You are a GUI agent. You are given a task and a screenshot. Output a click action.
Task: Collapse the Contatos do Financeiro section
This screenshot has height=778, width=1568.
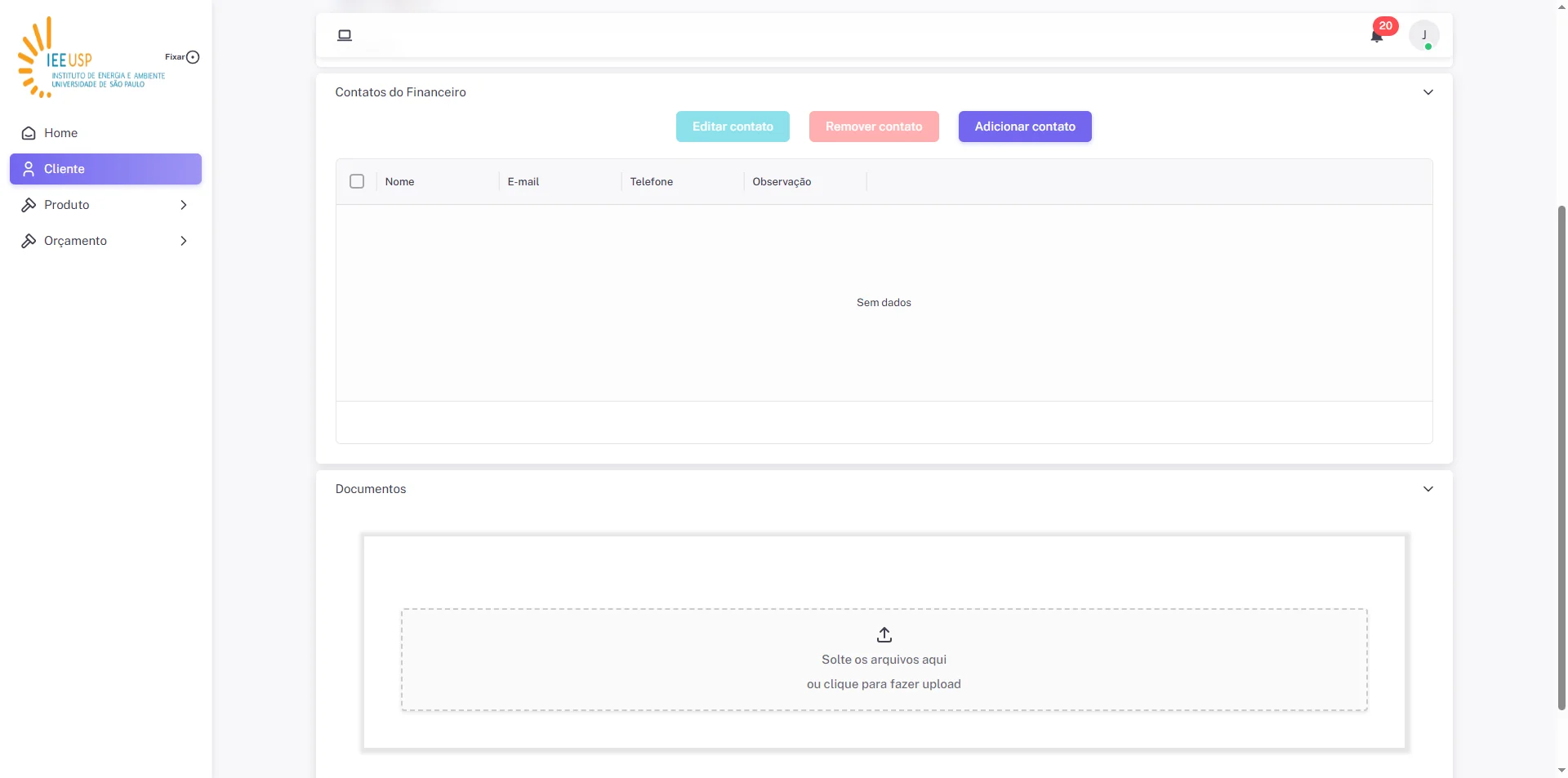pos(1428,92)
